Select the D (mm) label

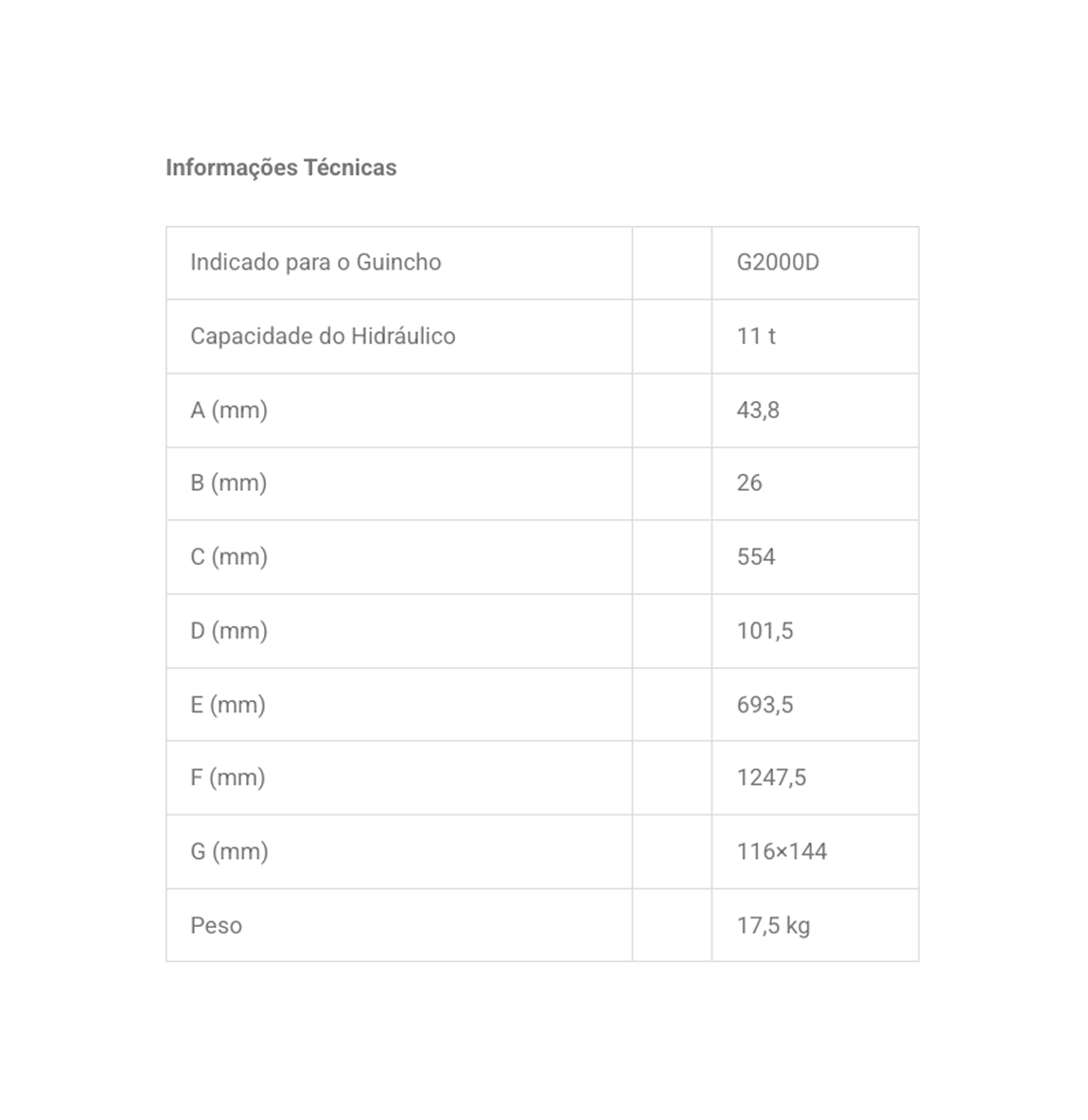[229, 631]
